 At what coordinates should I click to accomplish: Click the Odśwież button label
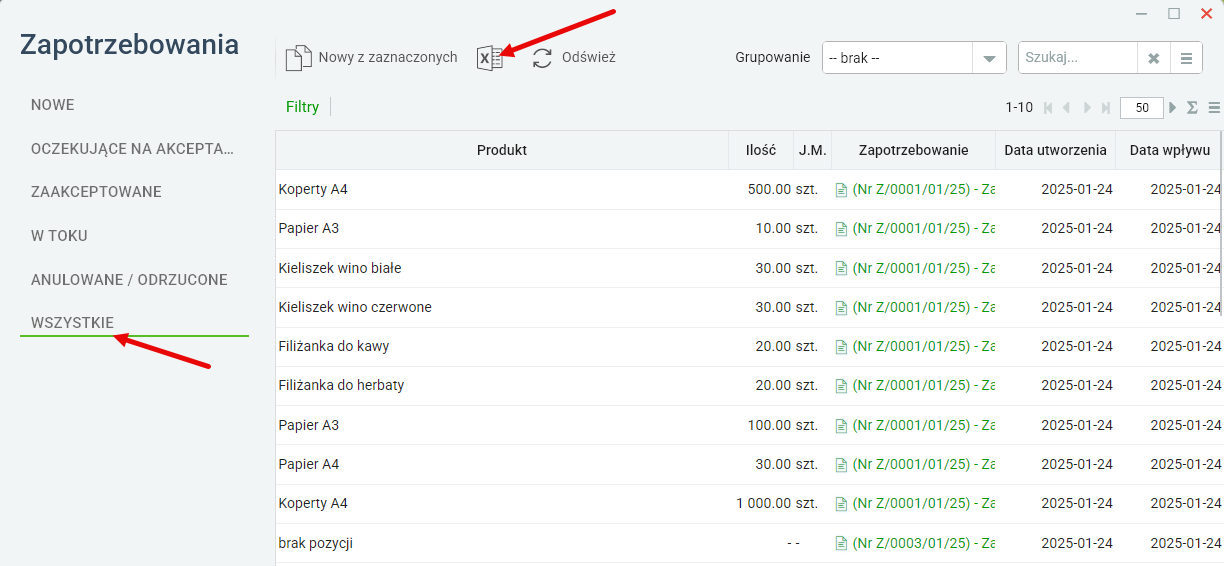(589, 58)
